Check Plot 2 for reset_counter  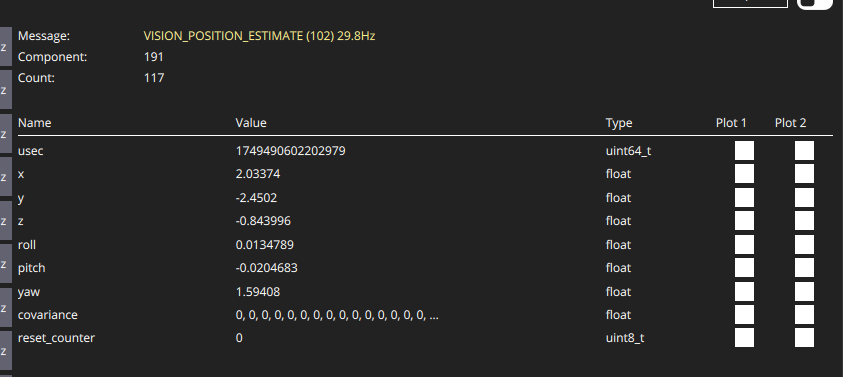click(x=804, y=338)
